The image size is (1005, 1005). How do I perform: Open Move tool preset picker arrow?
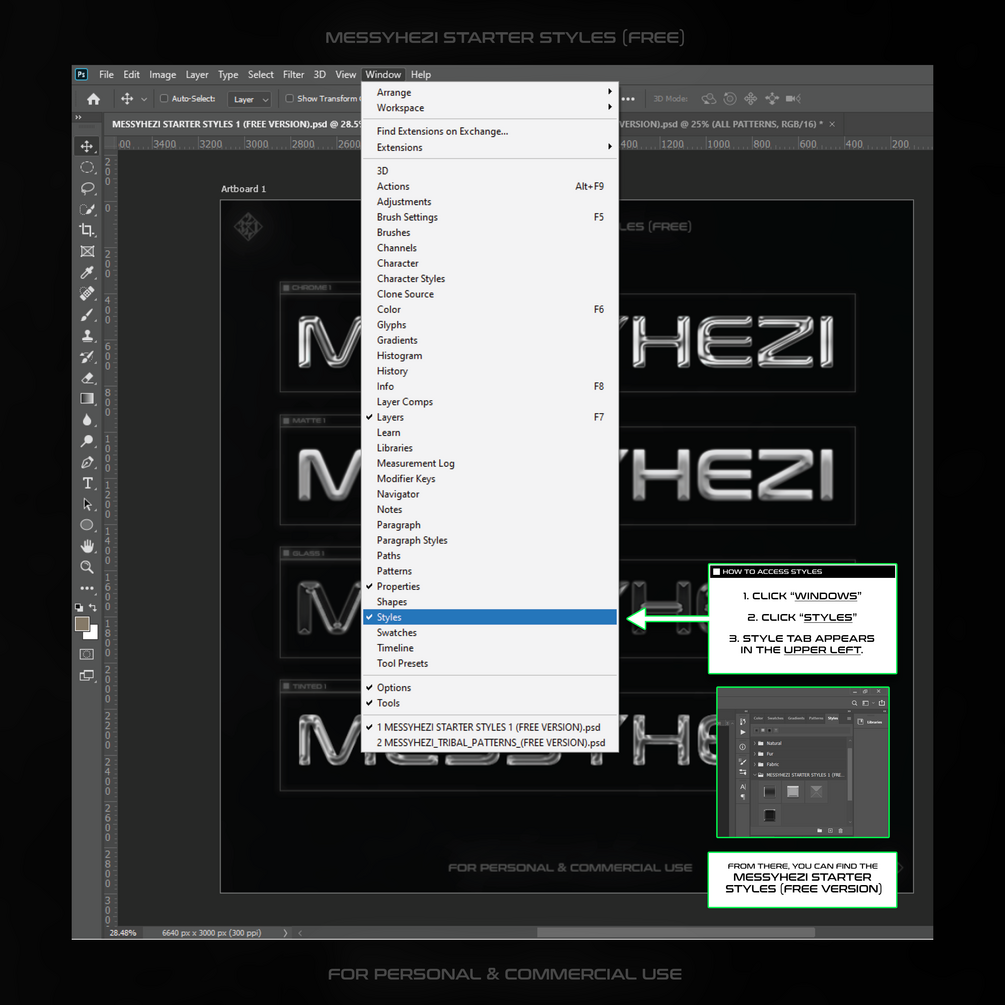click(x=144, y=99)
